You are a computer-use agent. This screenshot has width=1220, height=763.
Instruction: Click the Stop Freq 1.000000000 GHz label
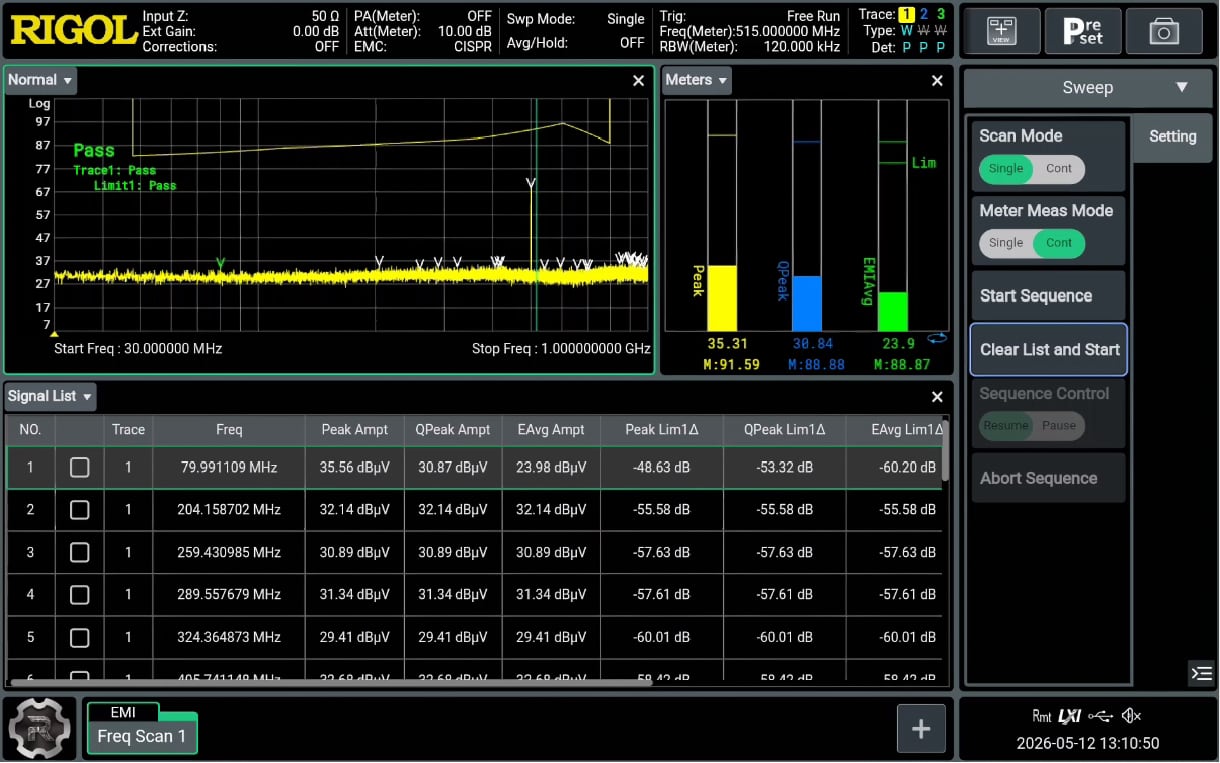coord(561,349)
